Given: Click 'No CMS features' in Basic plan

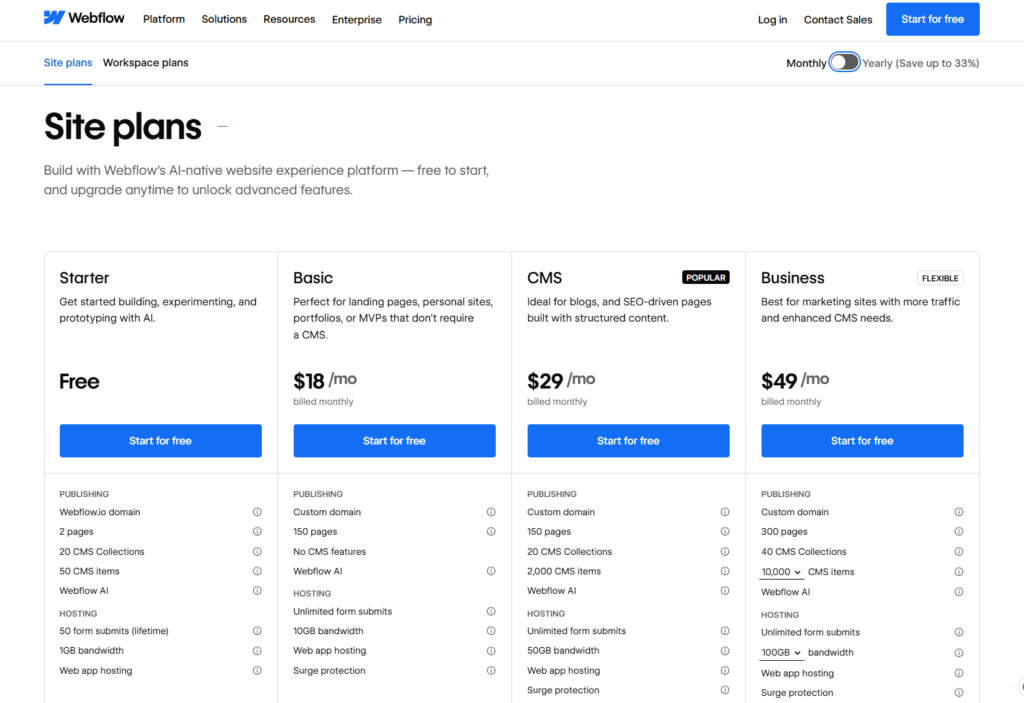Looking at the screenshot, I should pyautogui.click(x=330, y=551).
